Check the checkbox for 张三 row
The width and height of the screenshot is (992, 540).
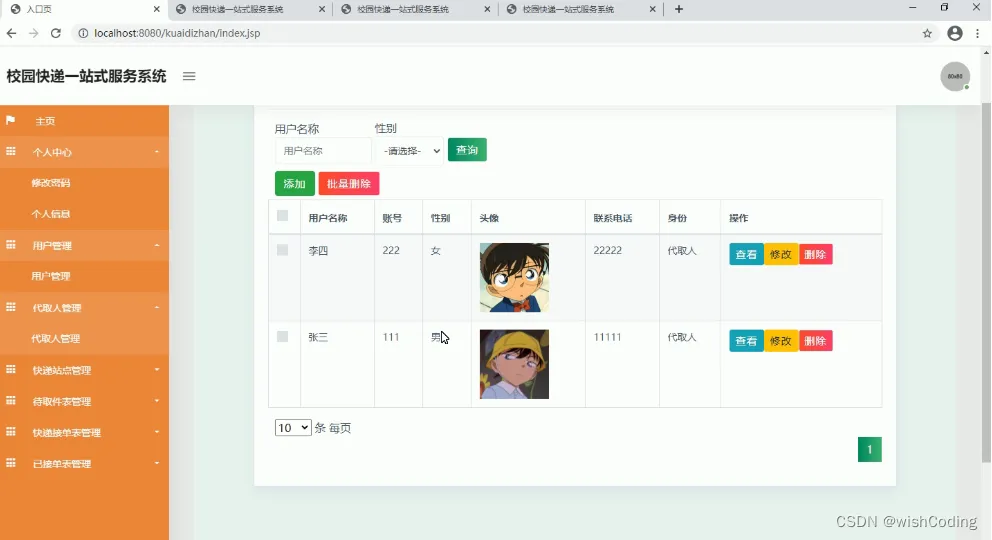[x=283, y=336]
